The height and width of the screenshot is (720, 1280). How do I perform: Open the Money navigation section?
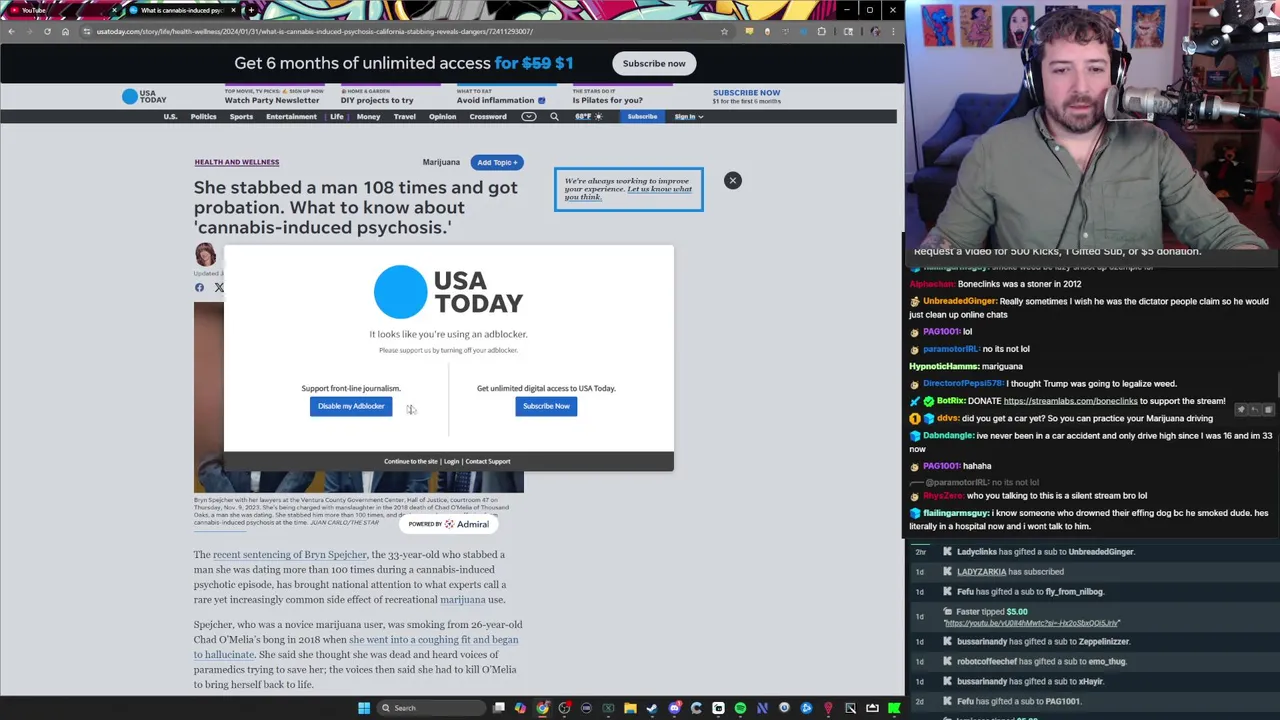pos(368,117)
